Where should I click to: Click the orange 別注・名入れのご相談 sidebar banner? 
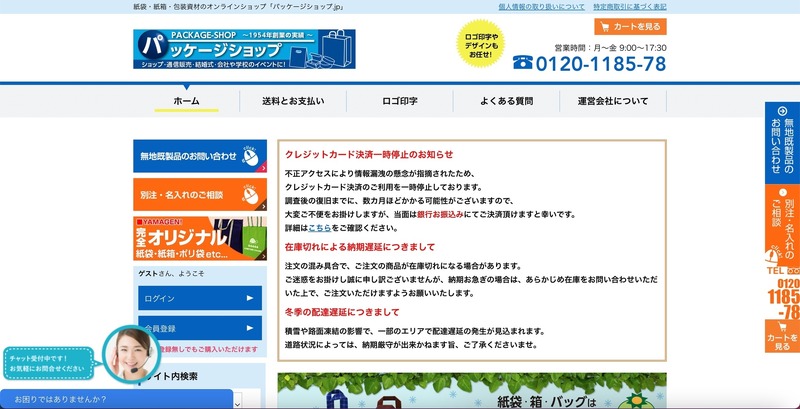pos(200,193)
